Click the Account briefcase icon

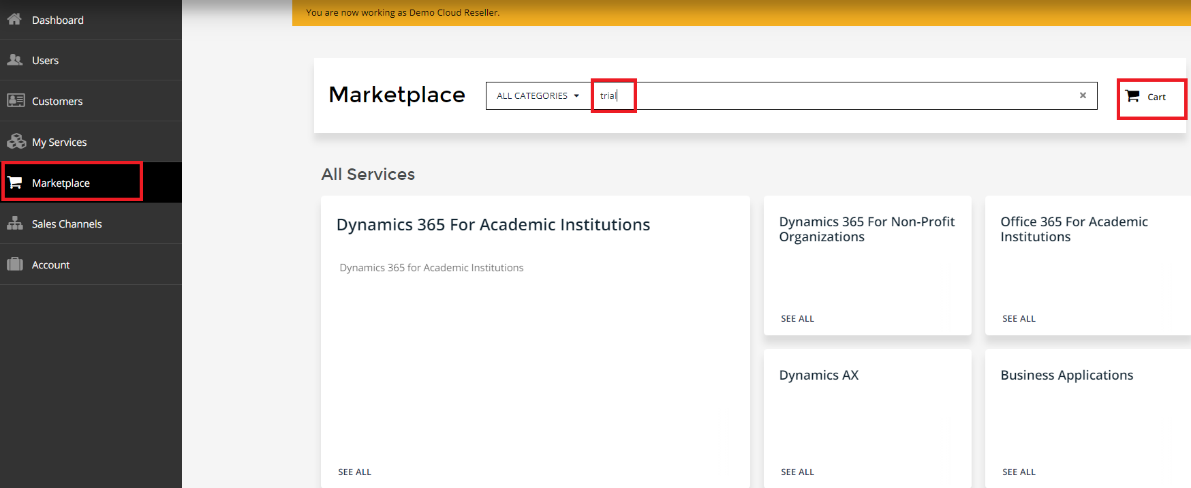point(14,265)
